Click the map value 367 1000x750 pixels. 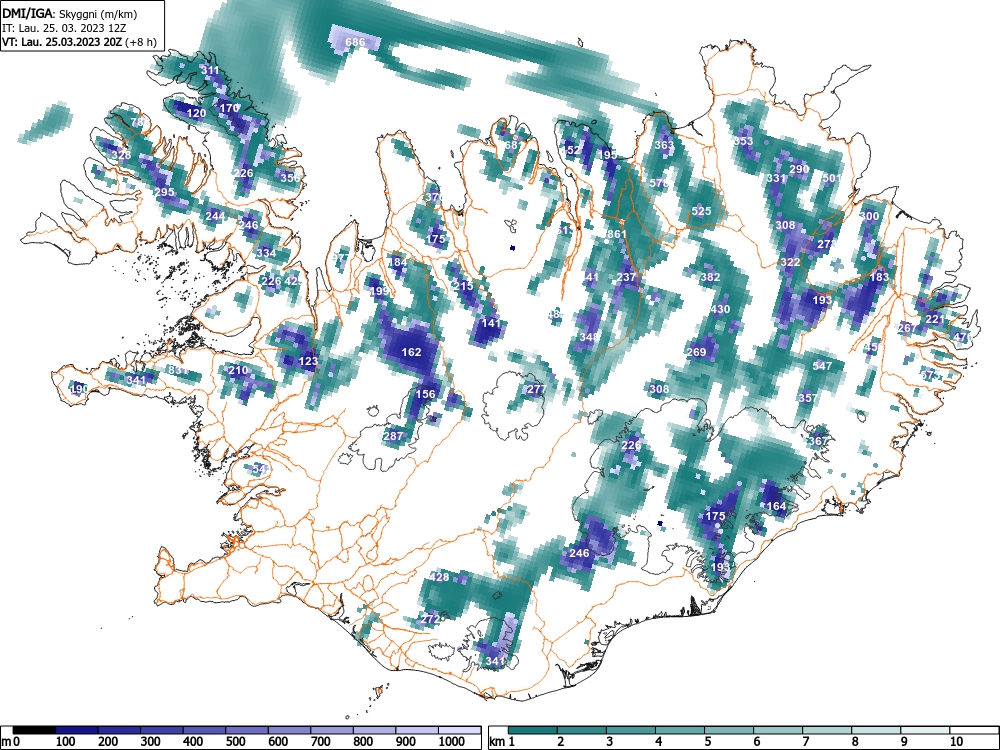point(818,441)
